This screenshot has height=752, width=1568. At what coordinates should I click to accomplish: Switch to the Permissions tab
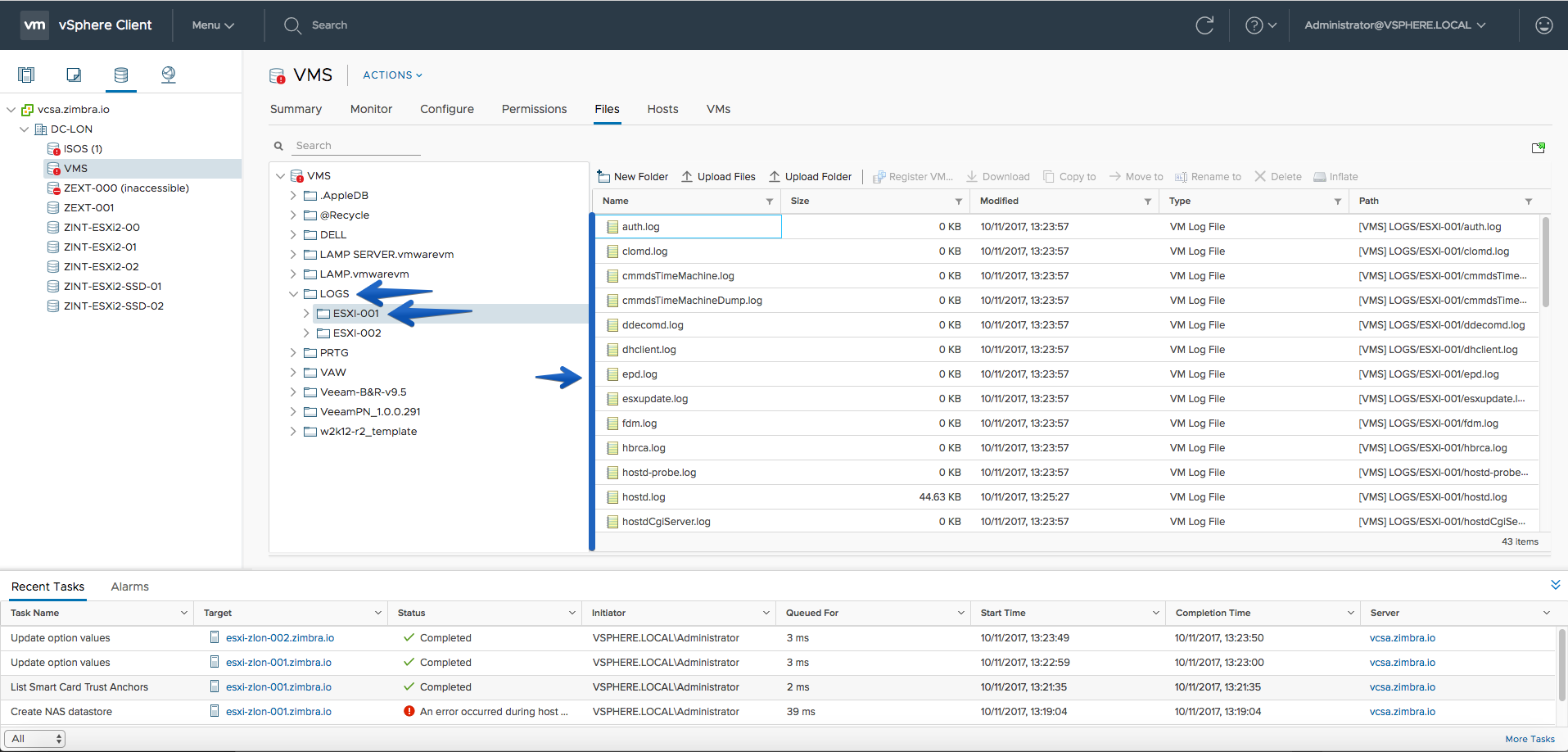[x=534, y=110]
